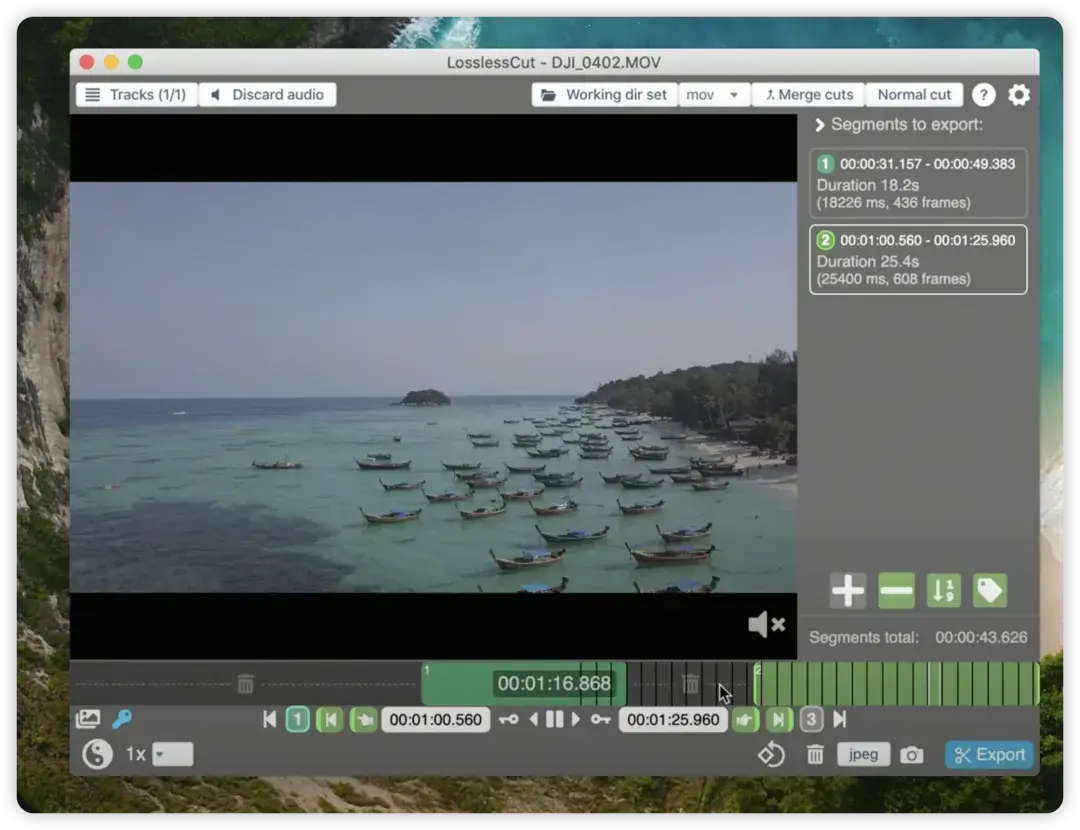Label the segment using tag icon
Screen dimensions: 1080x830
click(990, 591)
